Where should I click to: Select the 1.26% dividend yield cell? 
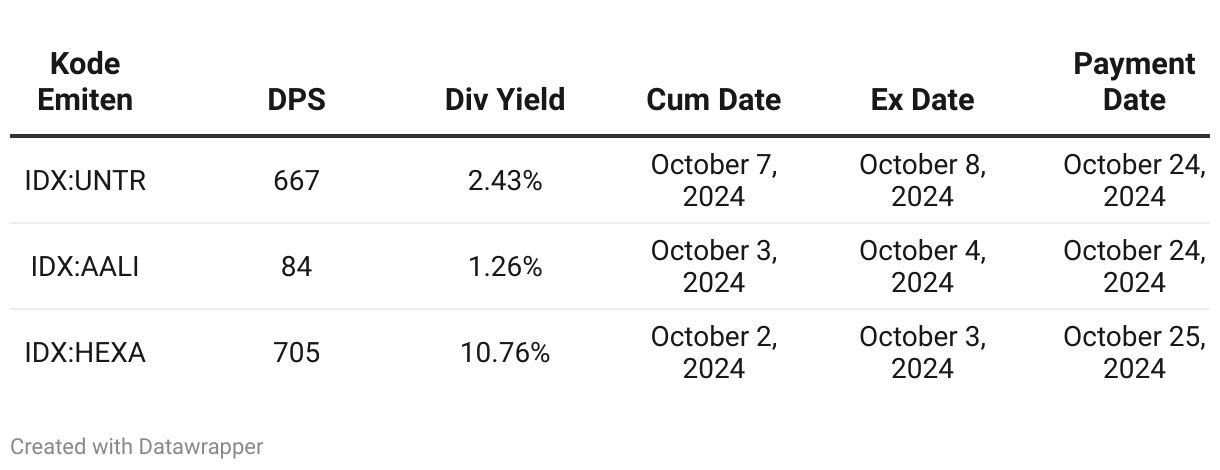(505, 267)
